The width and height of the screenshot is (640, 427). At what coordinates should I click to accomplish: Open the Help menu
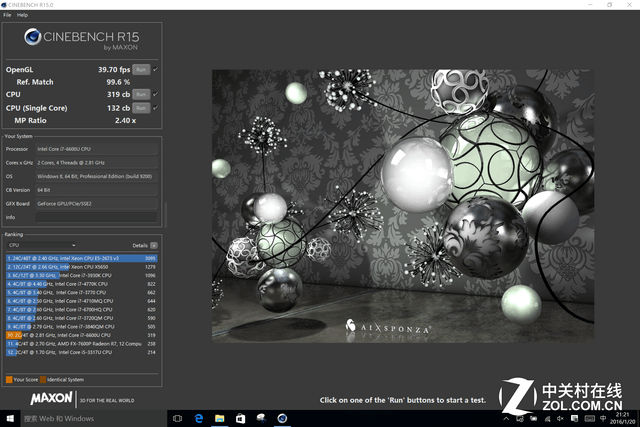(x=23, y=16)
